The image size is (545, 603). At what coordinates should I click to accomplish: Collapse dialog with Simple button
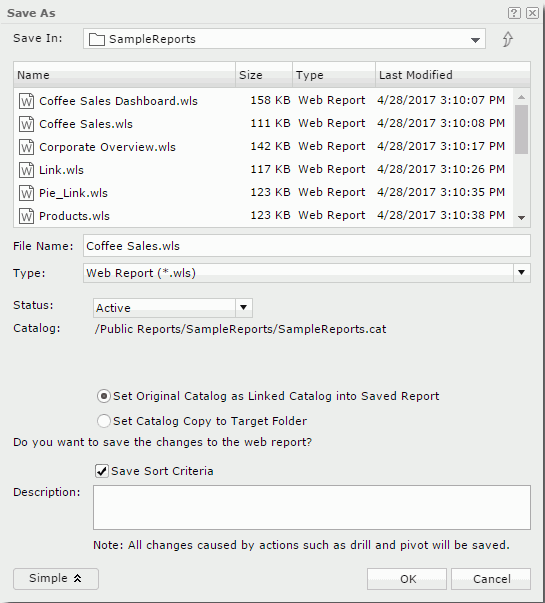pyautogui.click(x=56, y=579)
